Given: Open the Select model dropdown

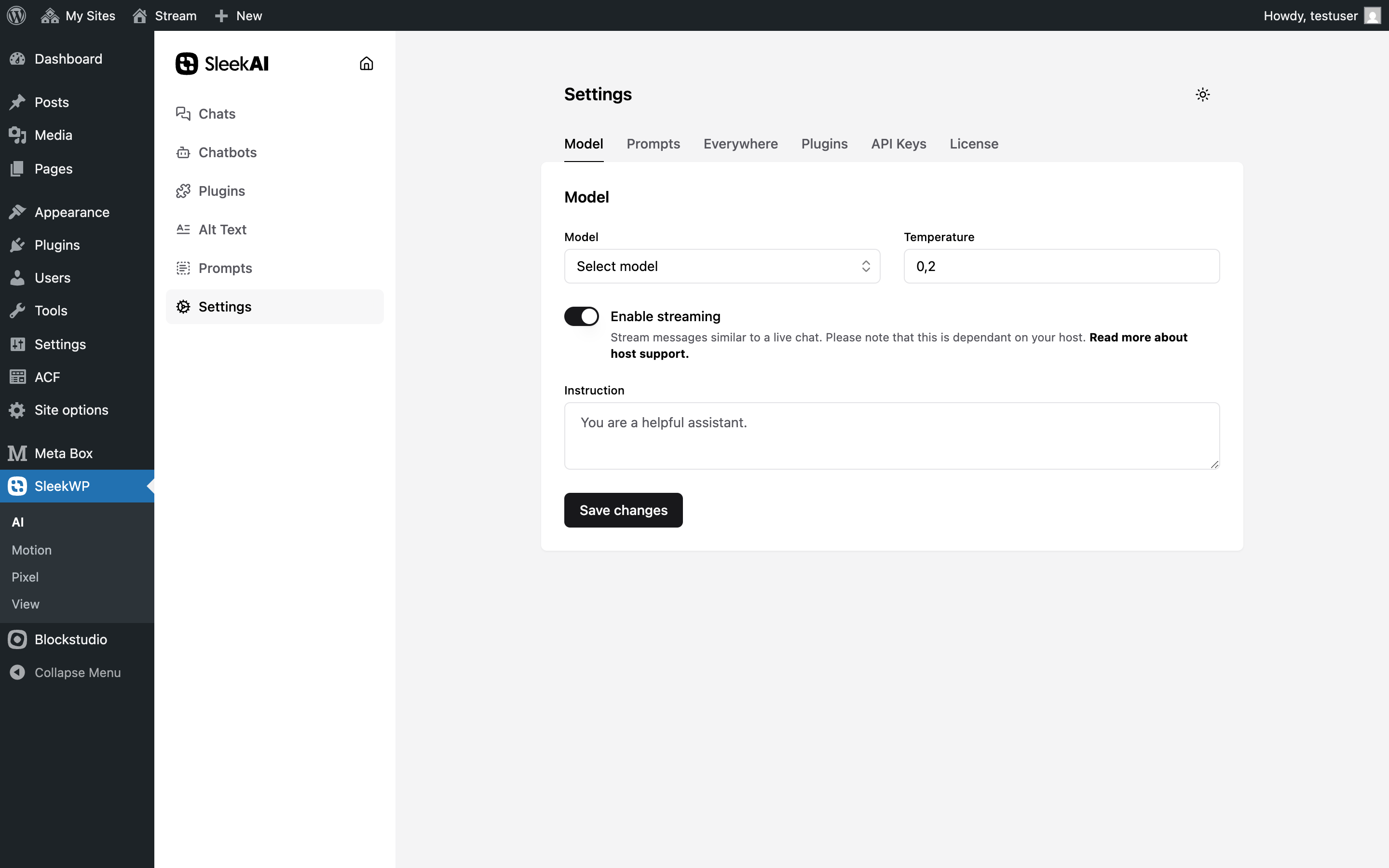Looking at the screenshot, I should [722, 266].
